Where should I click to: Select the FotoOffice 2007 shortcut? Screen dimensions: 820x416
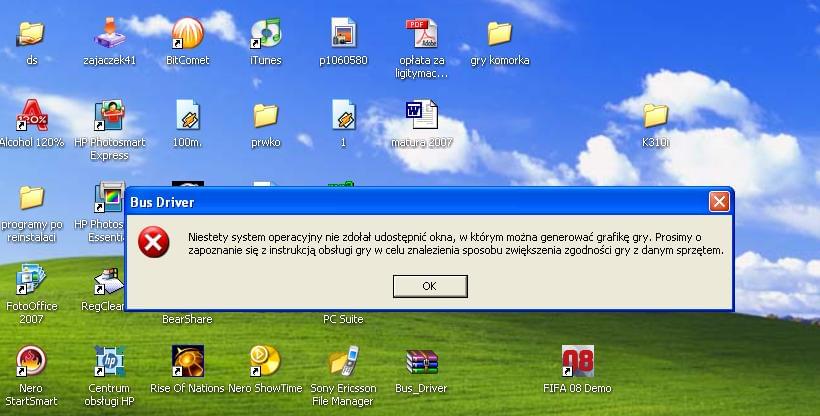(31, 279)
